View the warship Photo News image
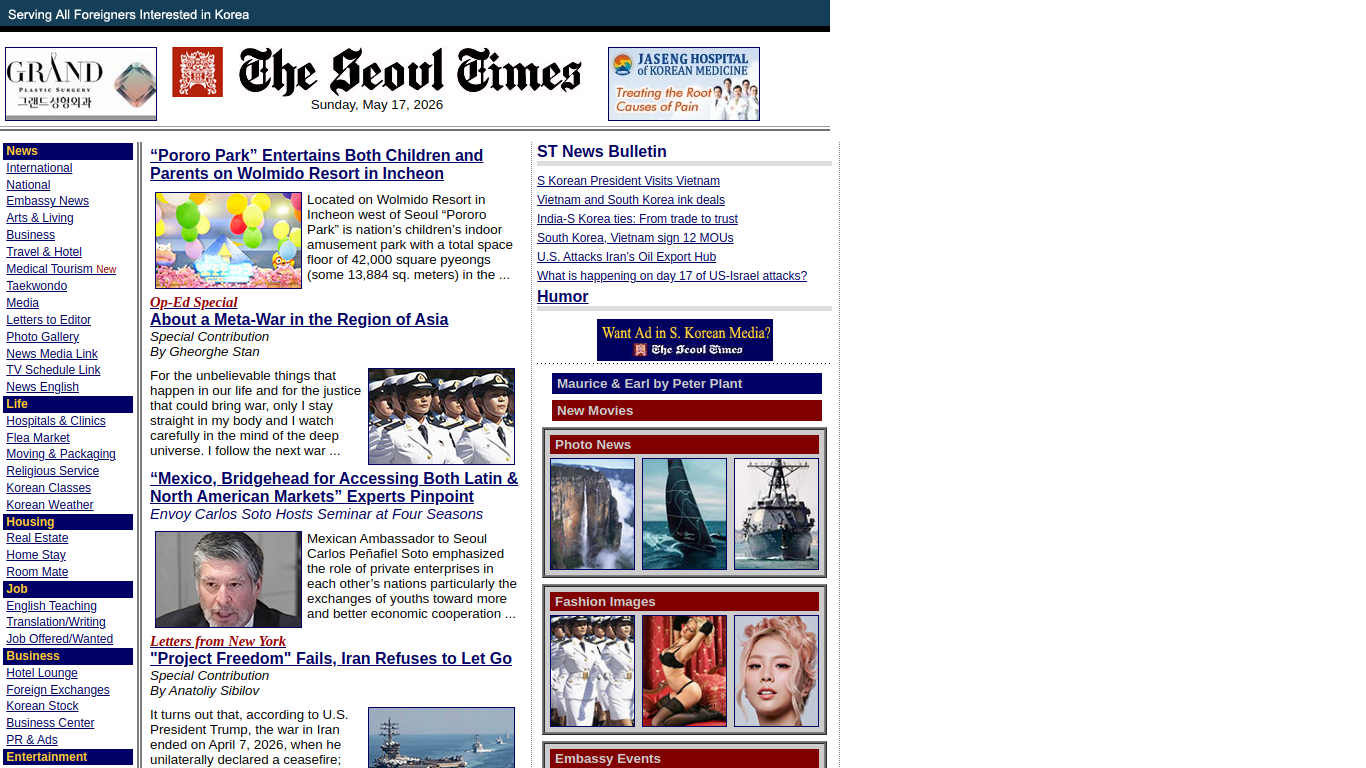This screenshot has width=1366, height=768. point(776,514)
